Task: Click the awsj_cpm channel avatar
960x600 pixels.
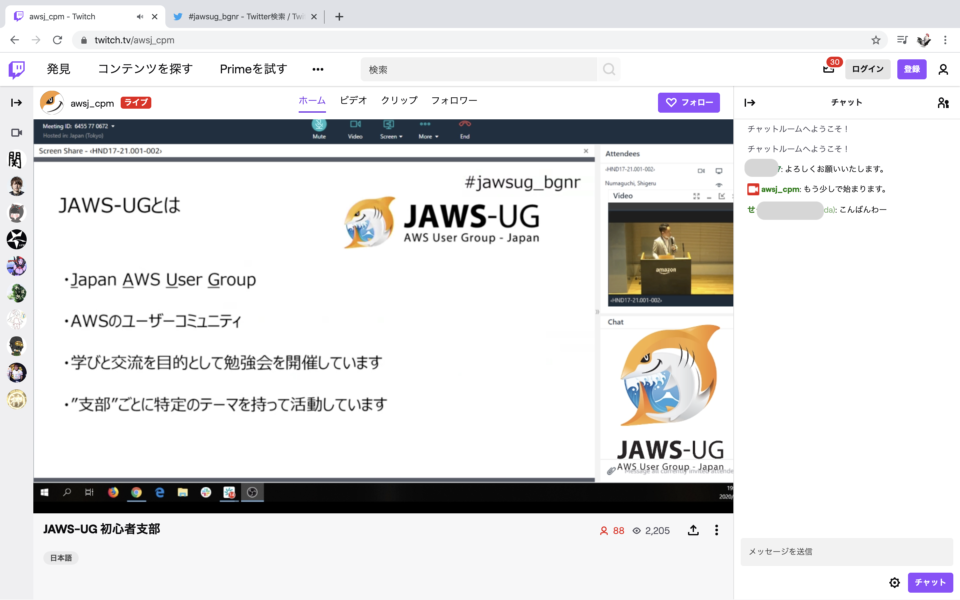Action: pyautogui.click(x=52, y=102)
